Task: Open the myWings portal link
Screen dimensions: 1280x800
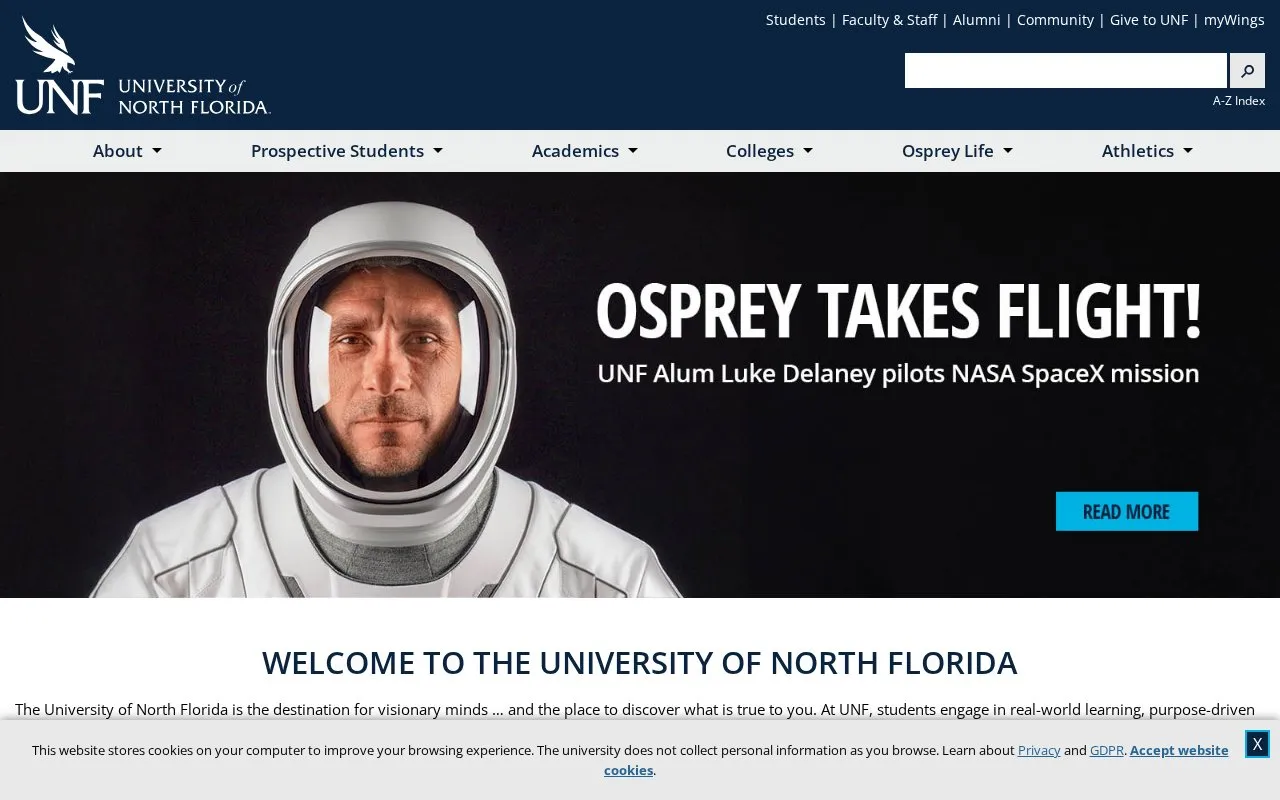Action: 1234,20
